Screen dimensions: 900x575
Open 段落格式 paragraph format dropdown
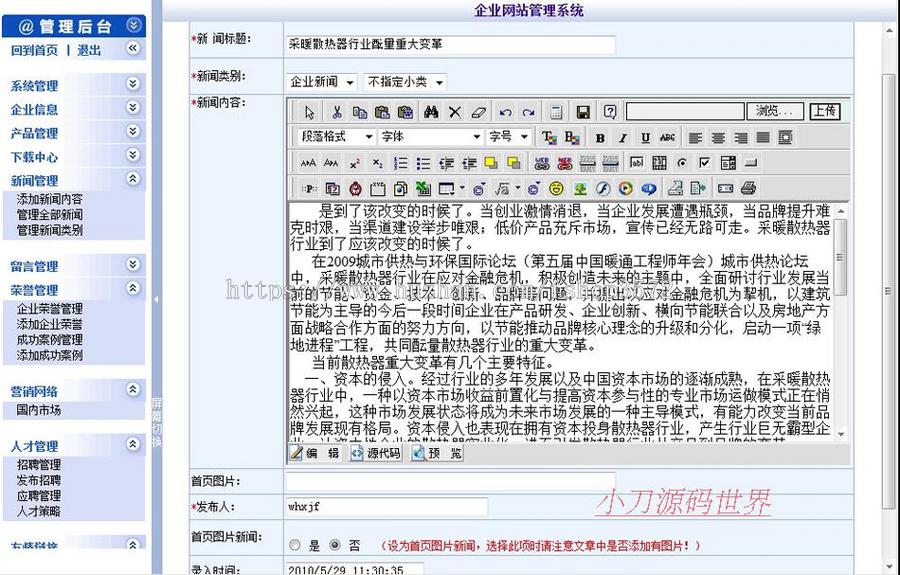336,137
